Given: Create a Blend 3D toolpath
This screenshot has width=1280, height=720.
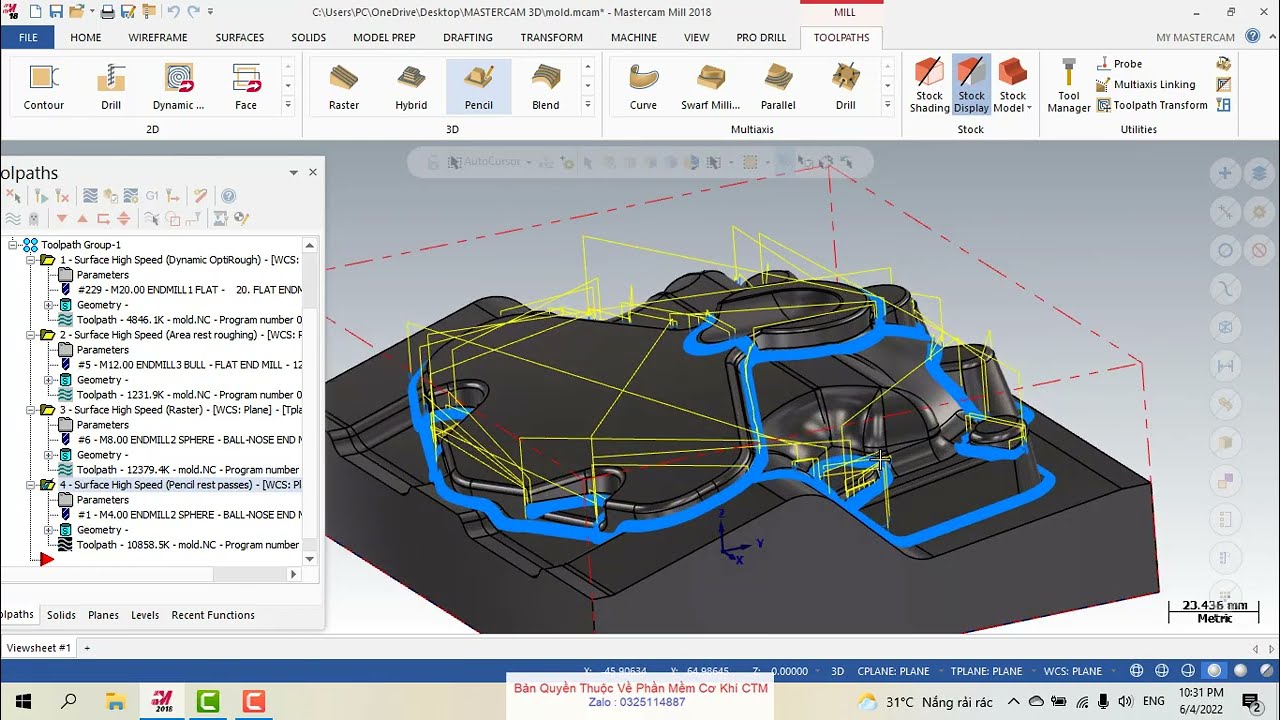Looking at the screenshot, I should [546, 87].
